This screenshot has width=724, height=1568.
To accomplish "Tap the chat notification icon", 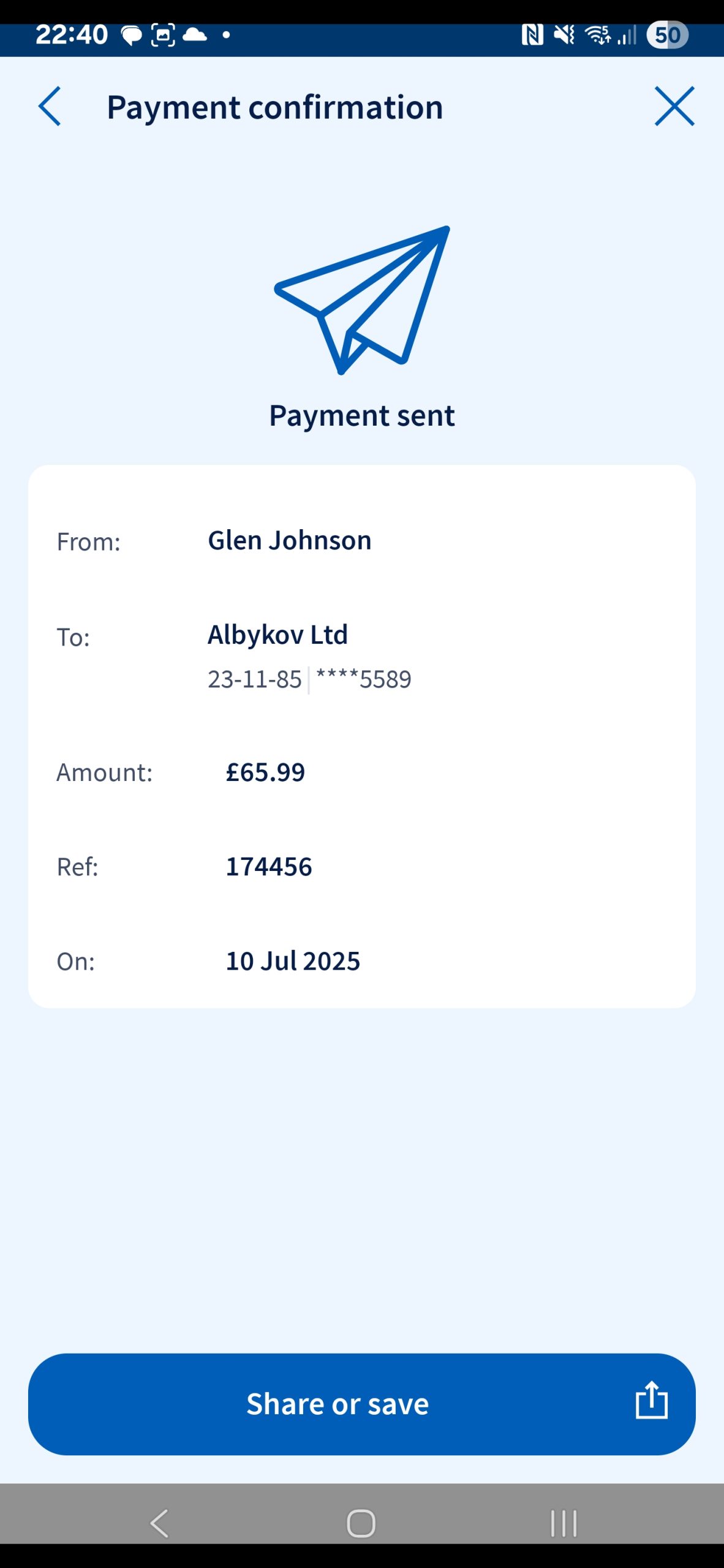I will 131,36.
